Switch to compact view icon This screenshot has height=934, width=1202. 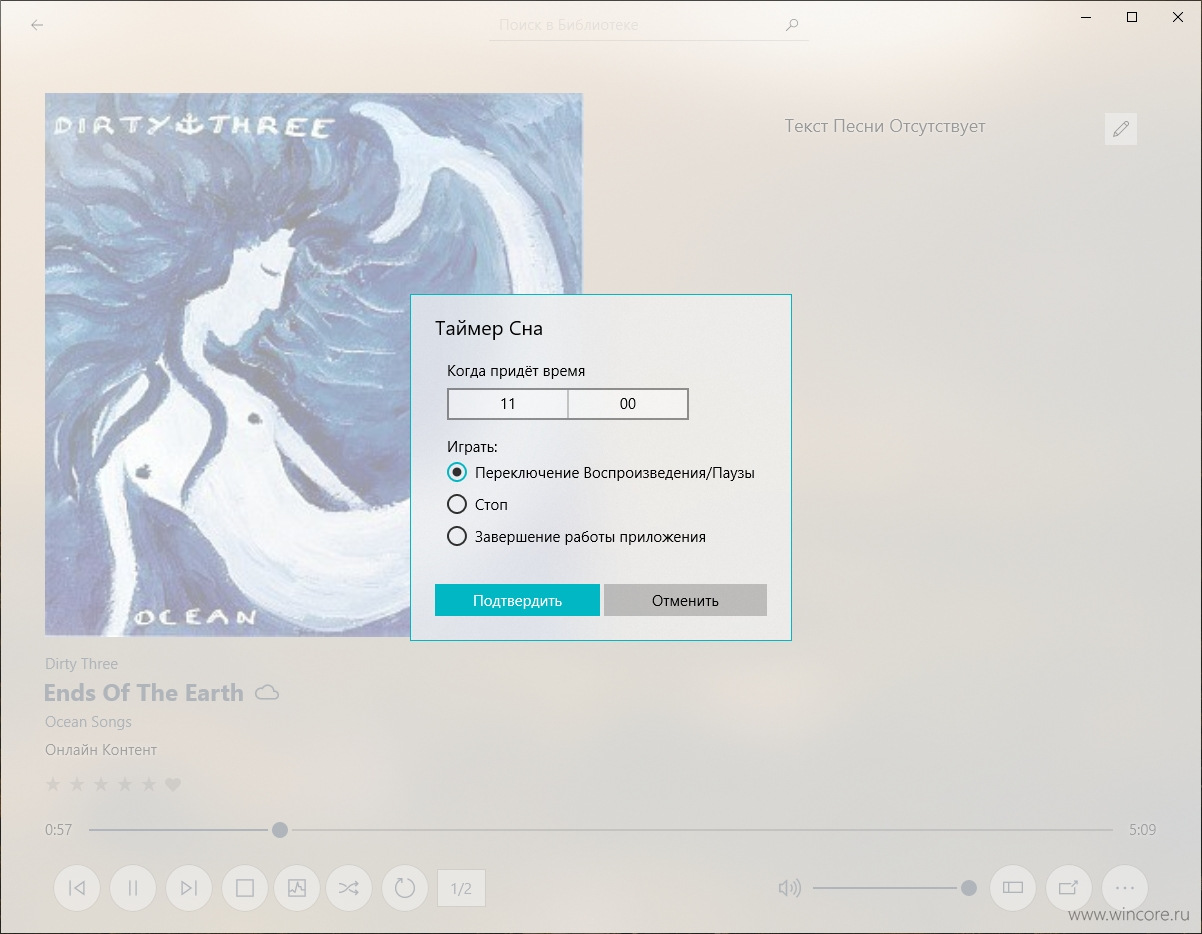pyautogui.click(x=1013, y=887)
